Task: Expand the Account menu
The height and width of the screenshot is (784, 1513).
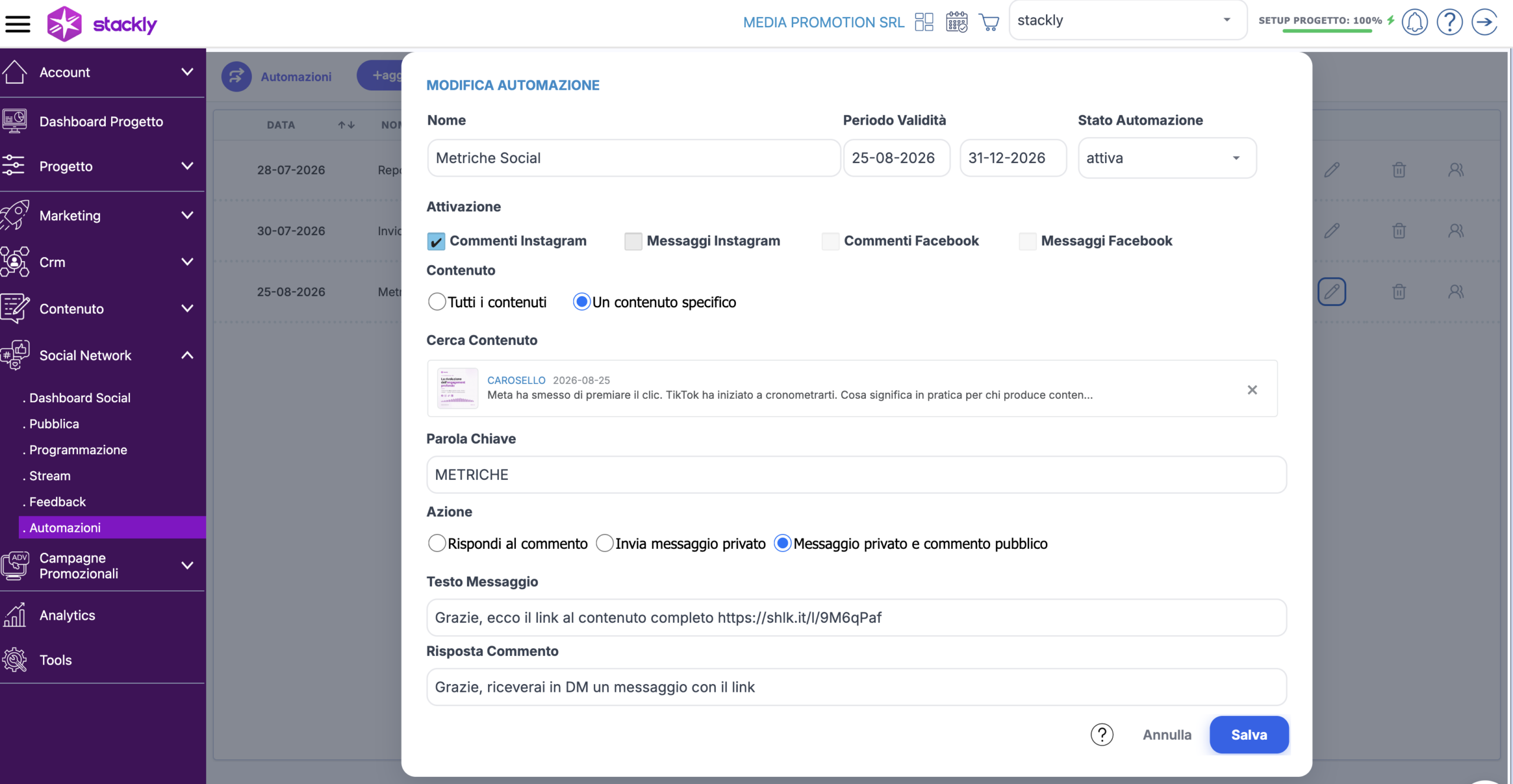Action: (187, 72)
